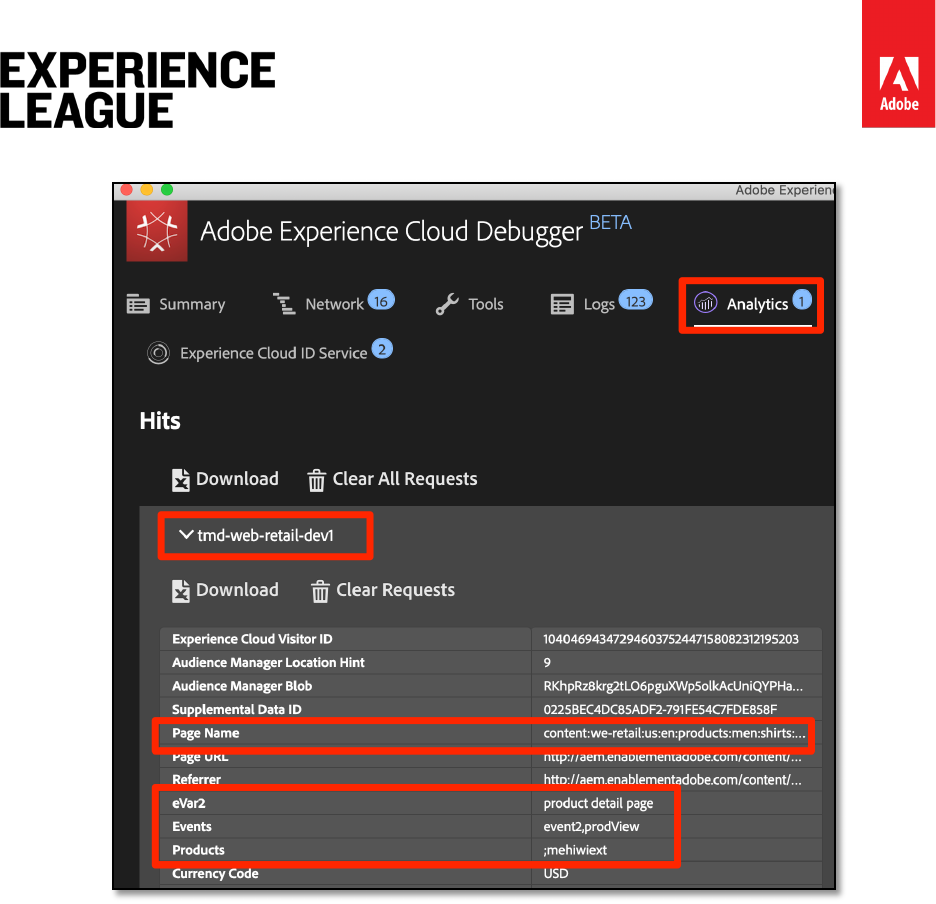Screen dimensions: 936x904
Task: Click the BETA label
Action: pyautogui.click(x=610, y=222)
